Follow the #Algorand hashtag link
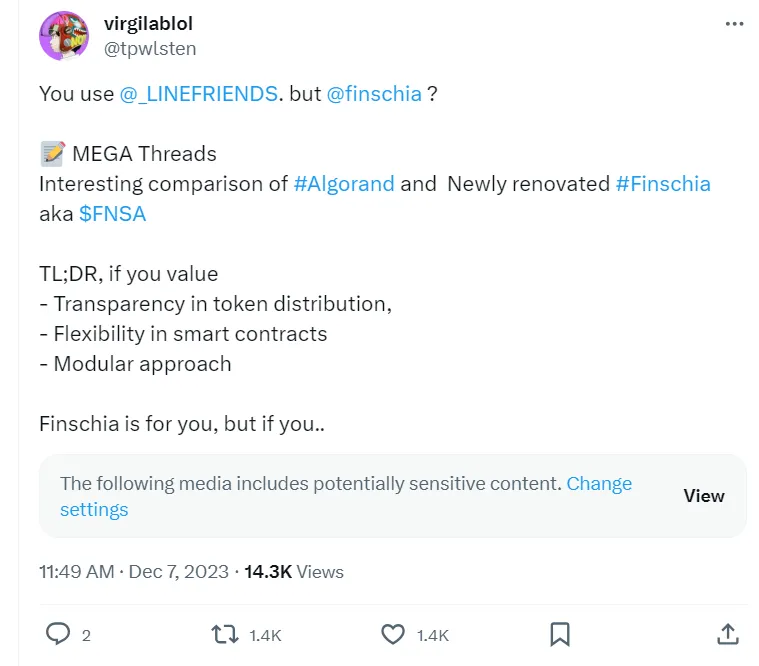 coord(345,184)
